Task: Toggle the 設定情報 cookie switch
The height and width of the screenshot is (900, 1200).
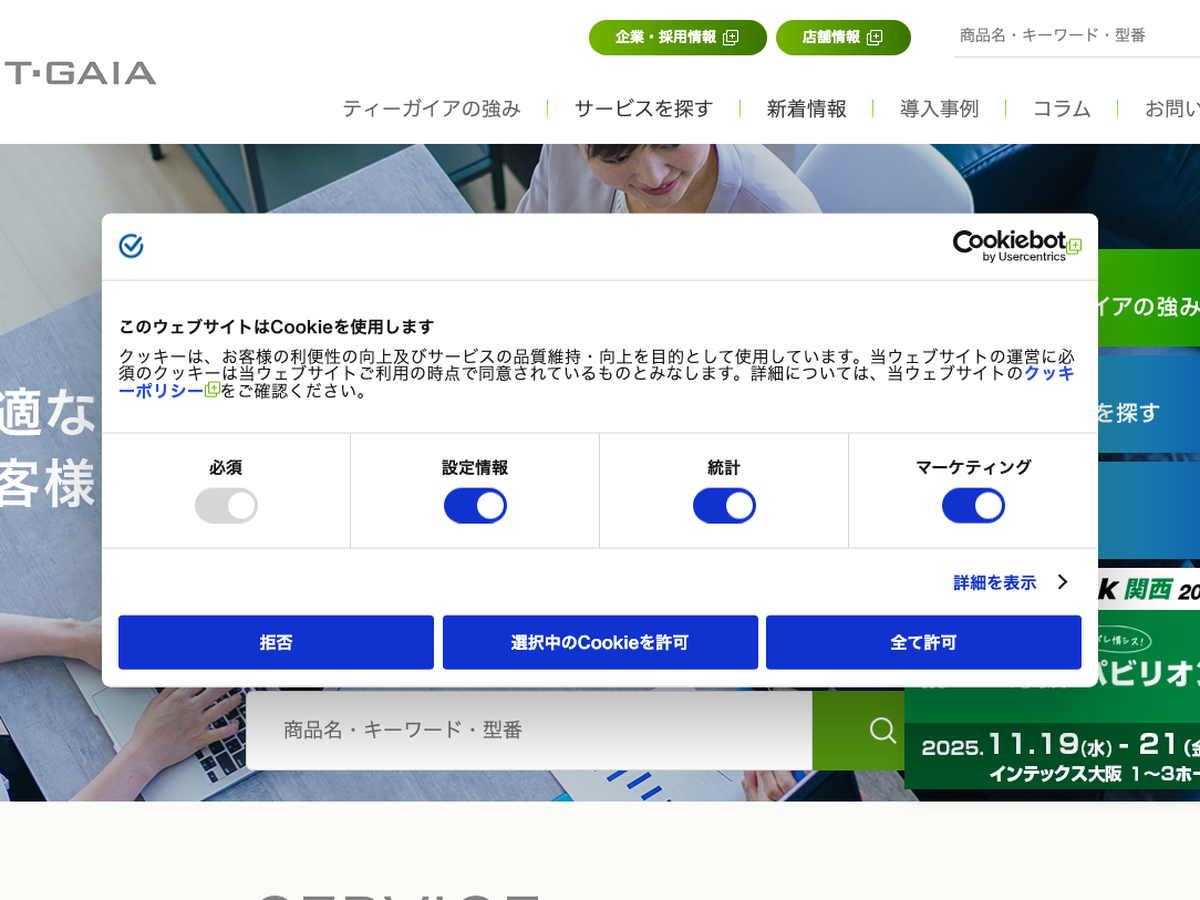Action: point(475,506)
